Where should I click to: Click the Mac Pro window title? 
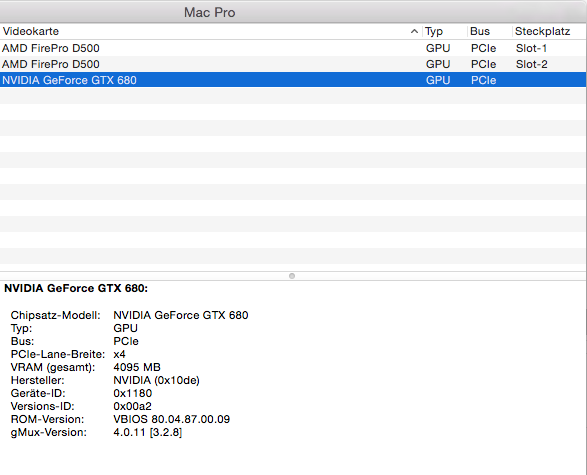point(210,12)
